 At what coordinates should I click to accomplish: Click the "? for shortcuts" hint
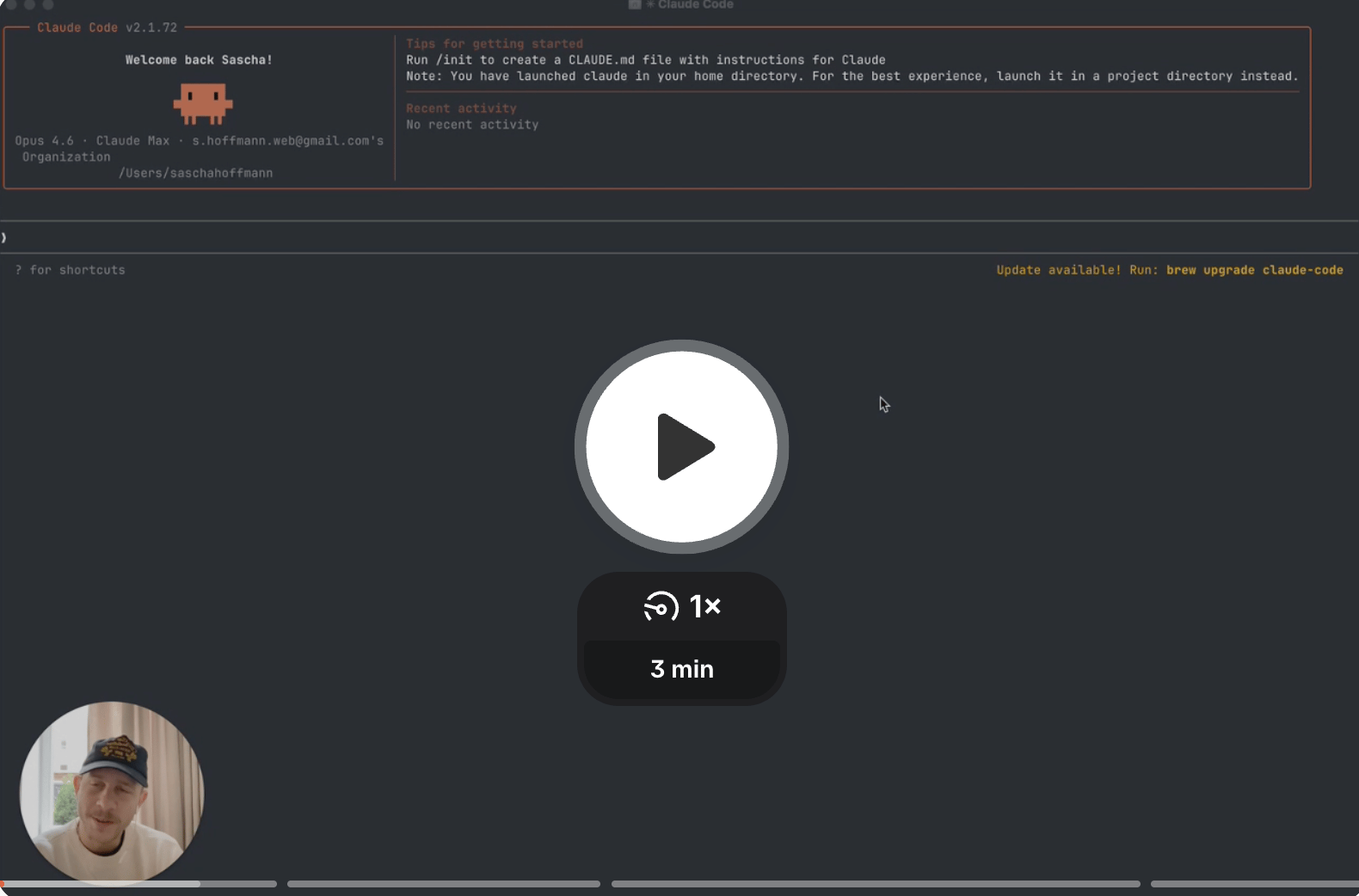click(x=70, y=270)
